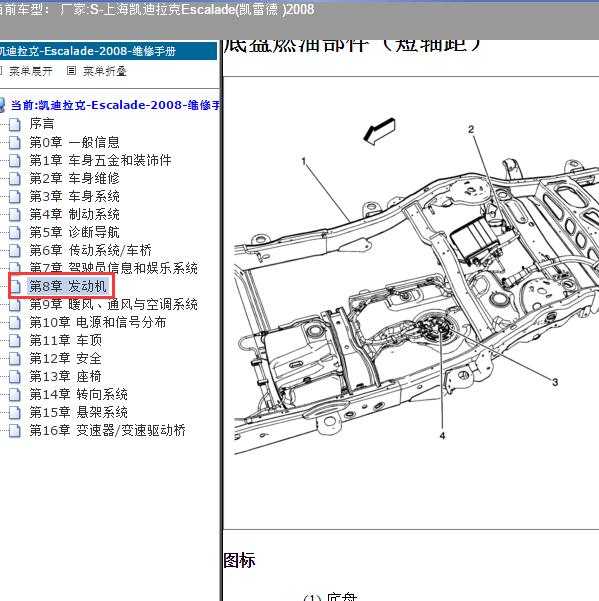Click the page icon beside 第16章 变速器/变速驱动桥

click(15, 431)
